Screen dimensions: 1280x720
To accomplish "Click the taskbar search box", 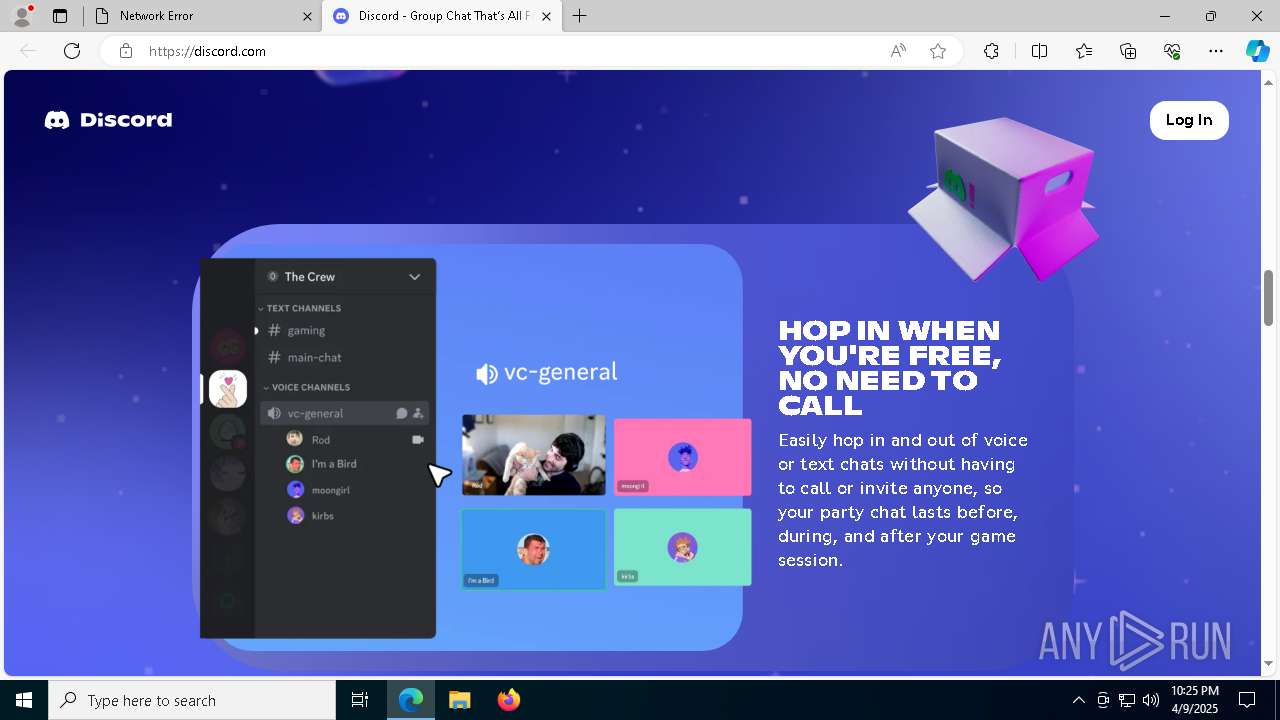I will [192, 700].
